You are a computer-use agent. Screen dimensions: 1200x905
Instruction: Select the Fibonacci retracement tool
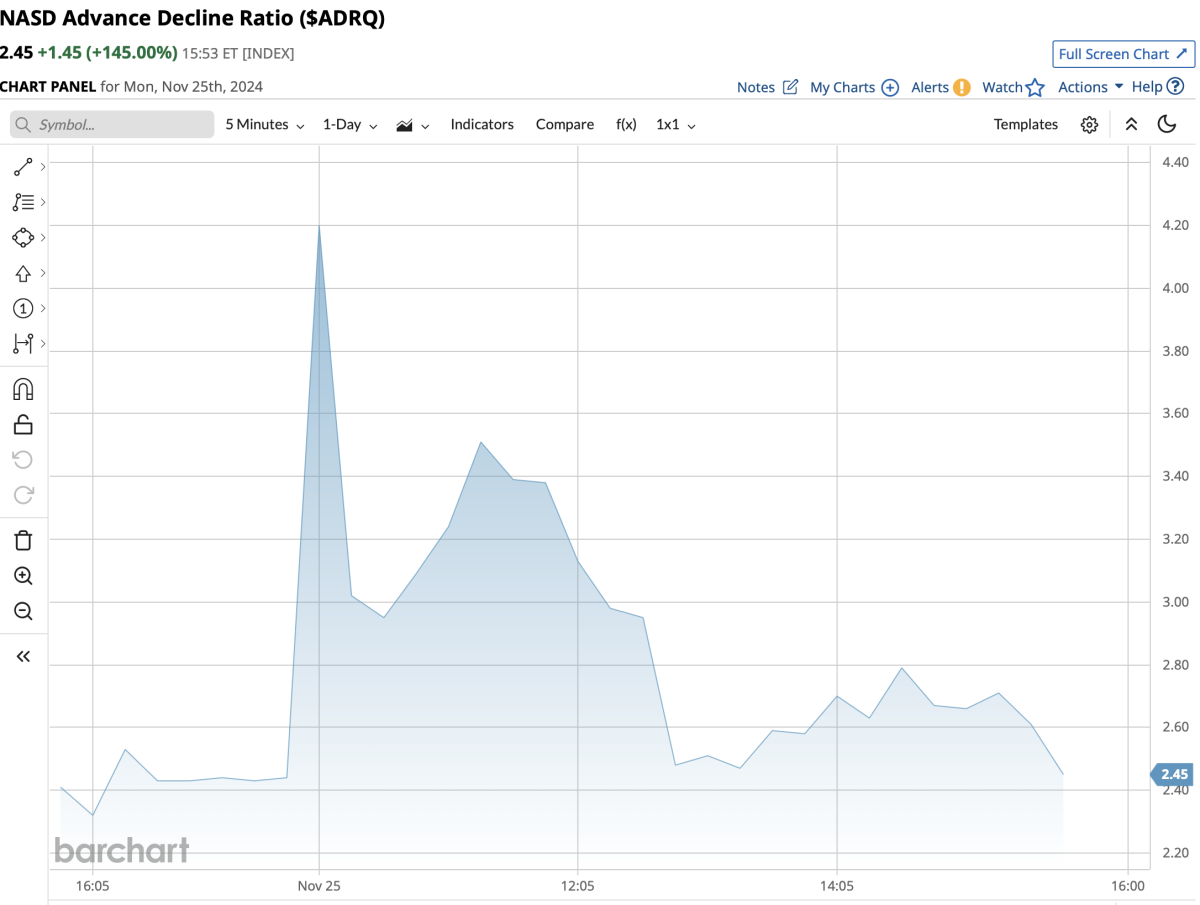(x=23, y=202)
